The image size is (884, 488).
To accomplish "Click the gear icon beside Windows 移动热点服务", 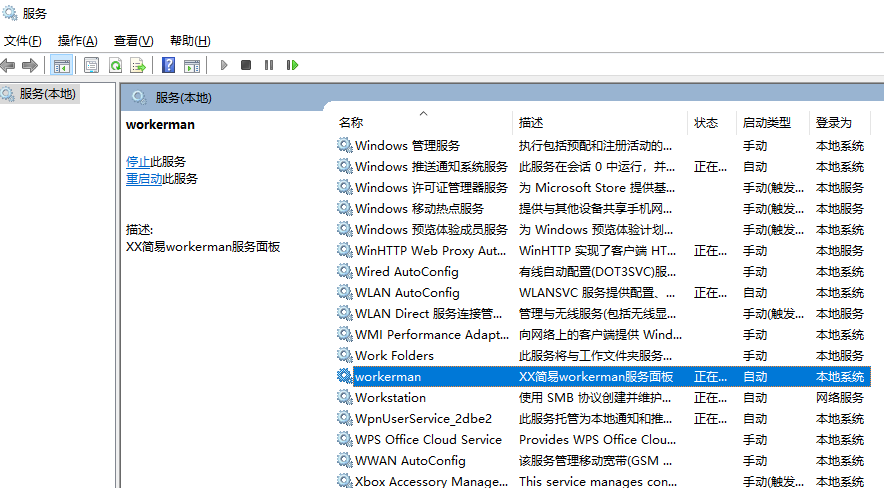I will (344, 208).
